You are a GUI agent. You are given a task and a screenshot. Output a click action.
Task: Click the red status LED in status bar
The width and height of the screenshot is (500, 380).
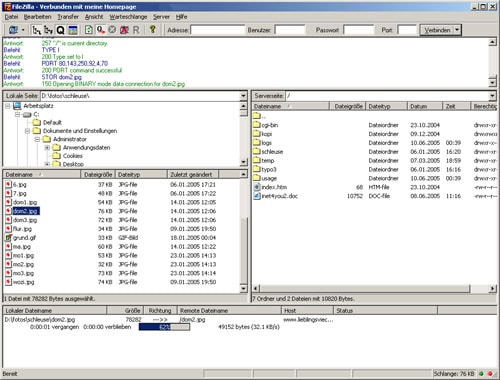pos(490,374)
